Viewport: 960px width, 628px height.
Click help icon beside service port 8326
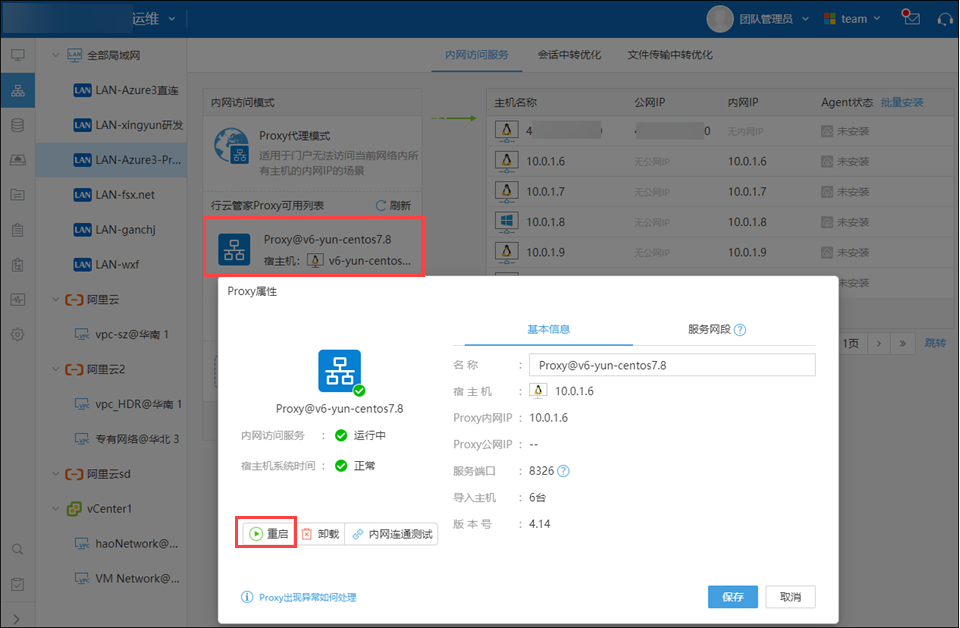point(563,471)
